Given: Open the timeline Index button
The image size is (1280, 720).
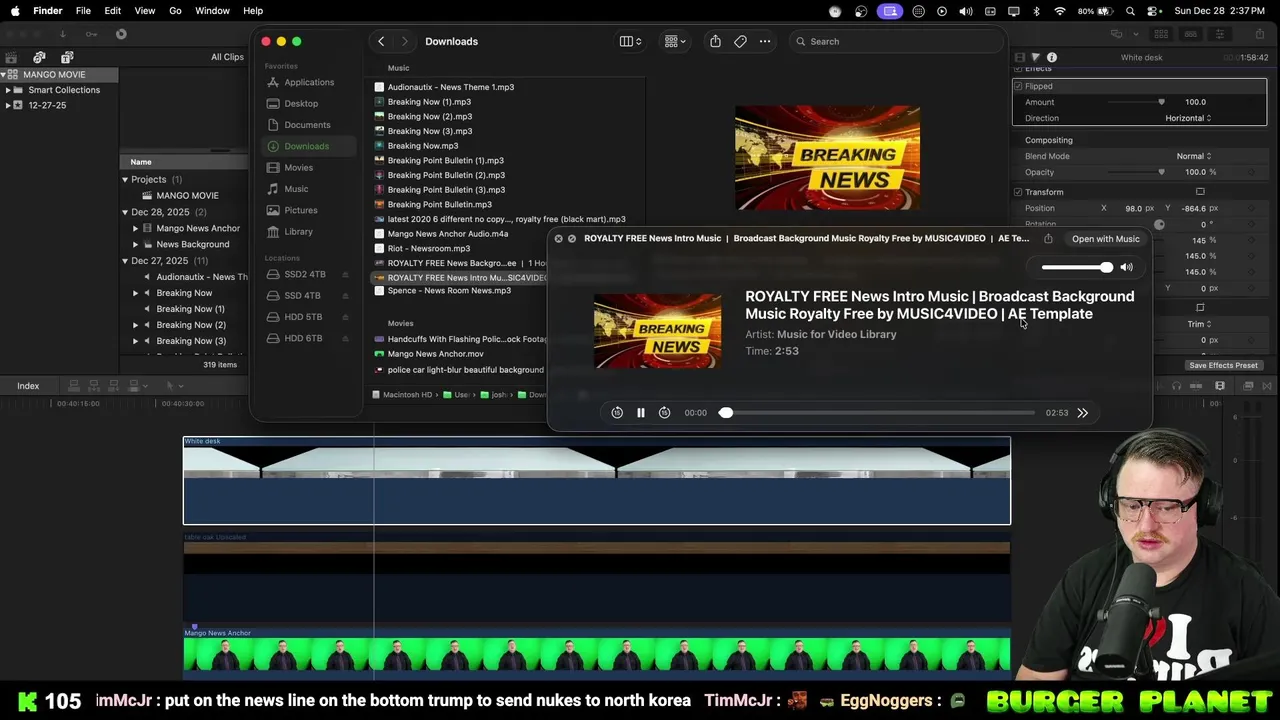Looking at the screenshot, I should point(28,386).
